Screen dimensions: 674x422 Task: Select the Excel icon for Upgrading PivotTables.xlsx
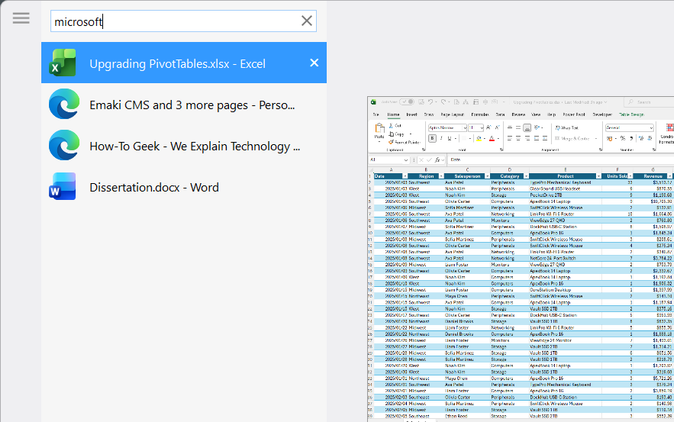pyautogui.click(x=64, y=63)
